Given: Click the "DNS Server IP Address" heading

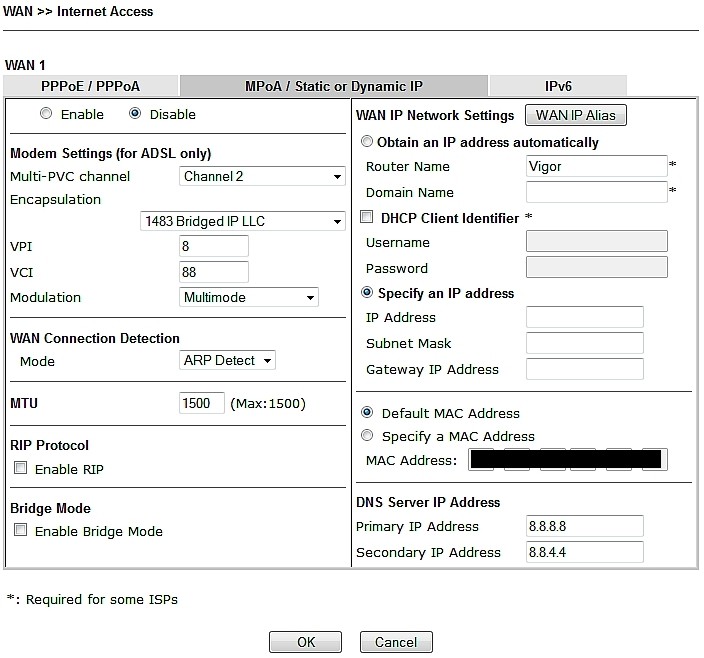Looking at the screenshot, I should tap(428, 502).
